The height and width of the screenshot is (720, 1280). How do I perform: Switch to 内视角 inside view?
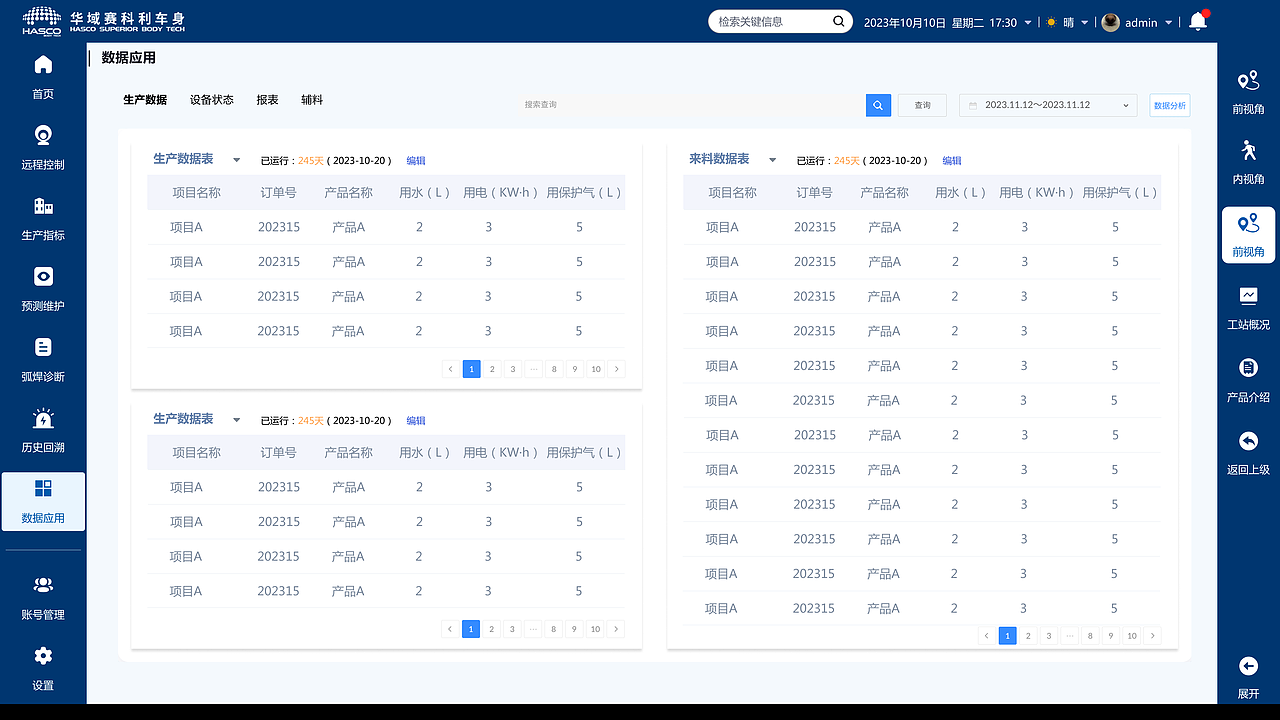click(x=1248, y=163)
